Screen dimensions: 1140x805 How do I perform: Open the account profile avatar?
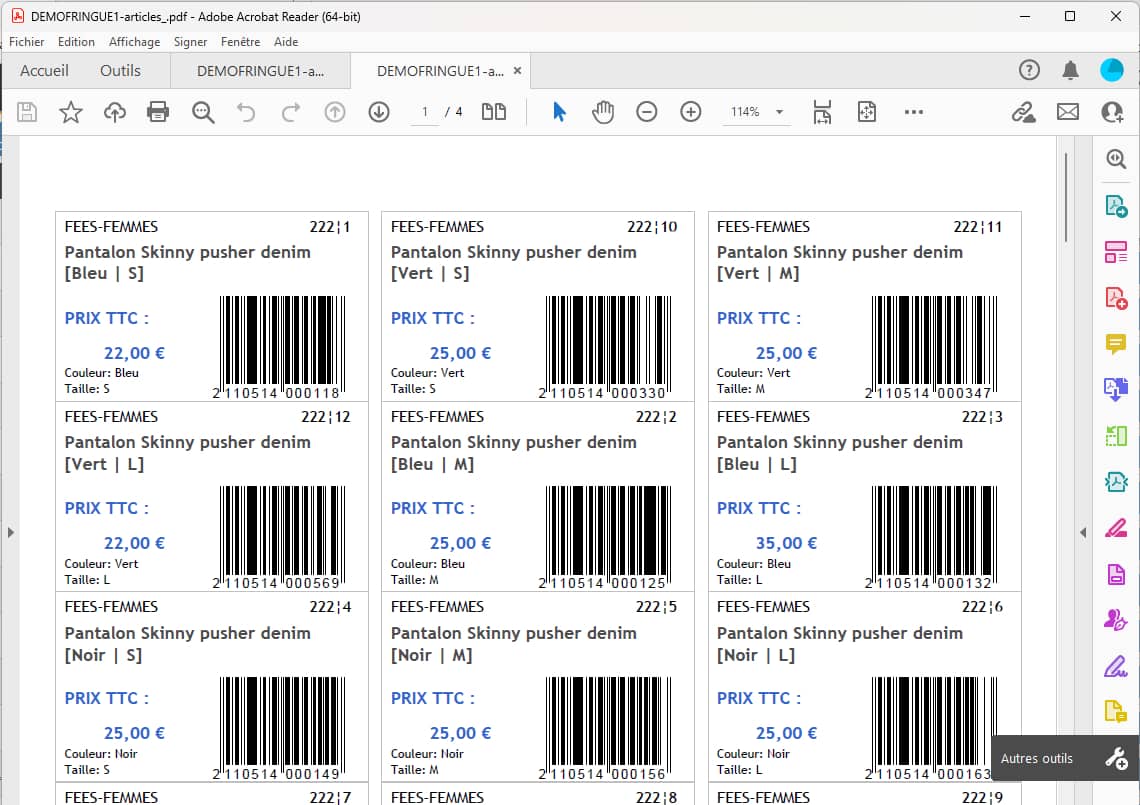1112,70
